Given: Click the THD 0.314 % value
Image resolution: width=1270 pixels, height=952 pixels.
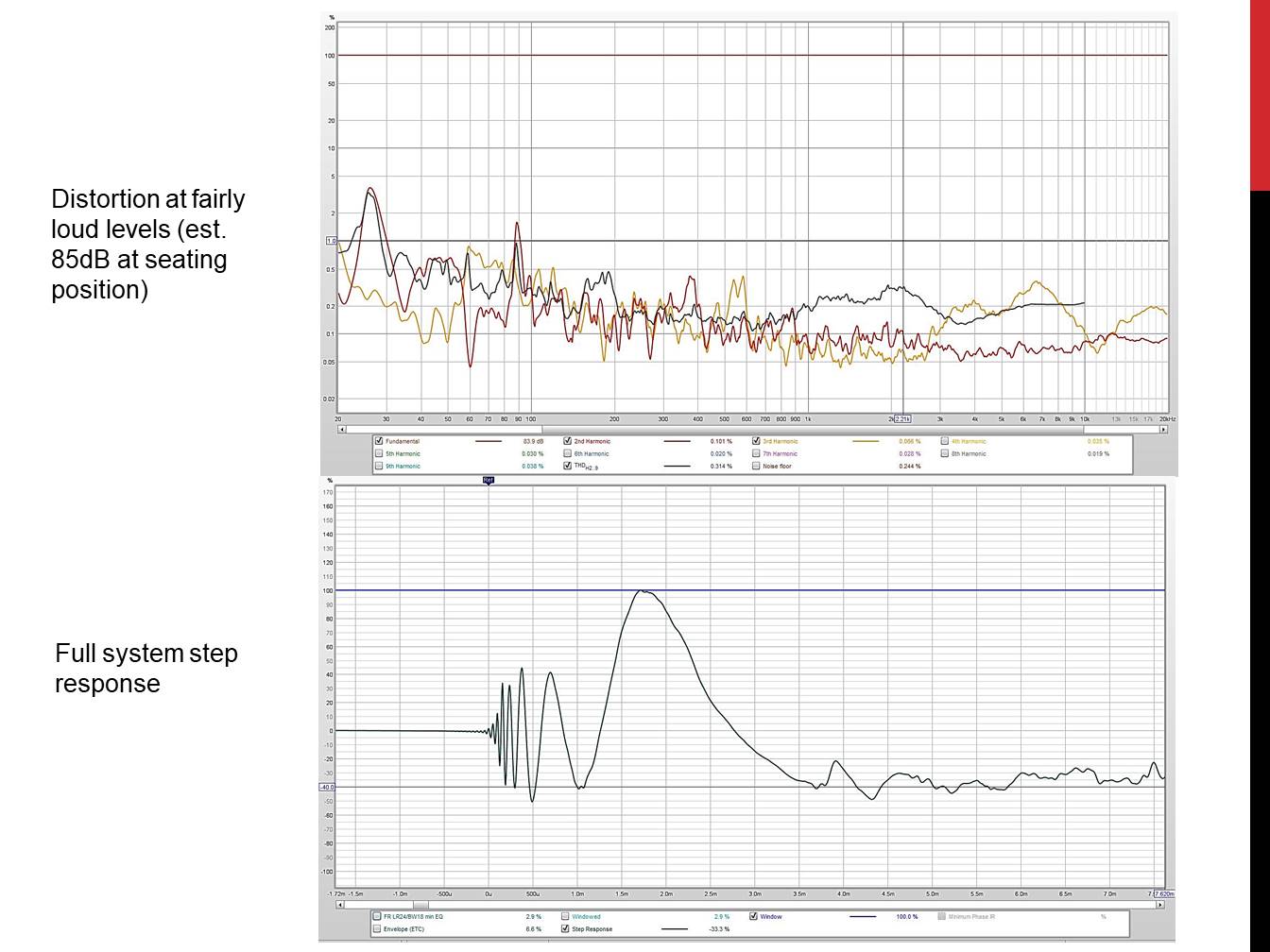Looking at the screenshot, I should pyautogui.click(x=721, y=466).
